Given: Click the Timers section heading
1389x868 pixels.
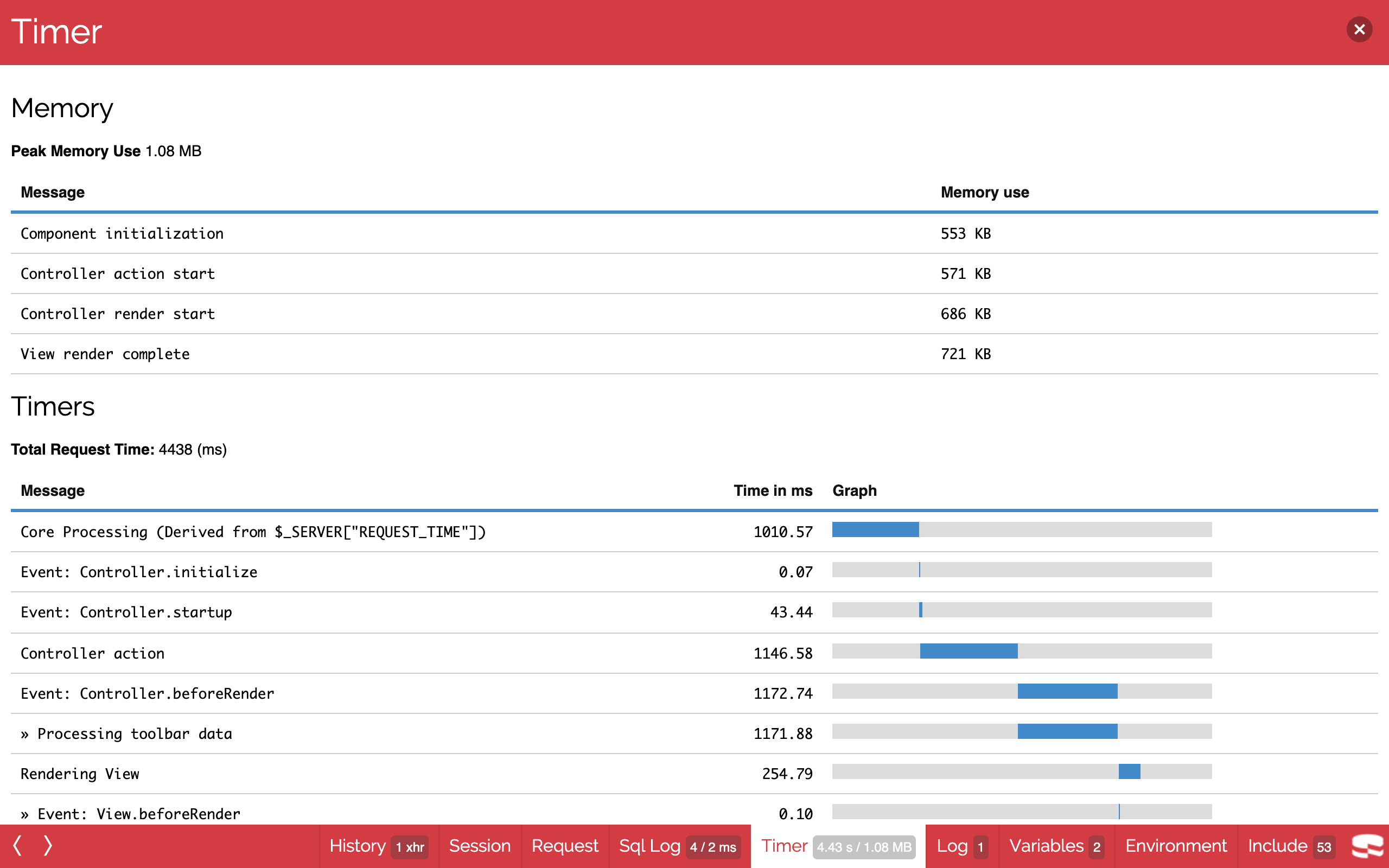Looking at the screenshot, I should pyautogui.click(x=53, y=406).
